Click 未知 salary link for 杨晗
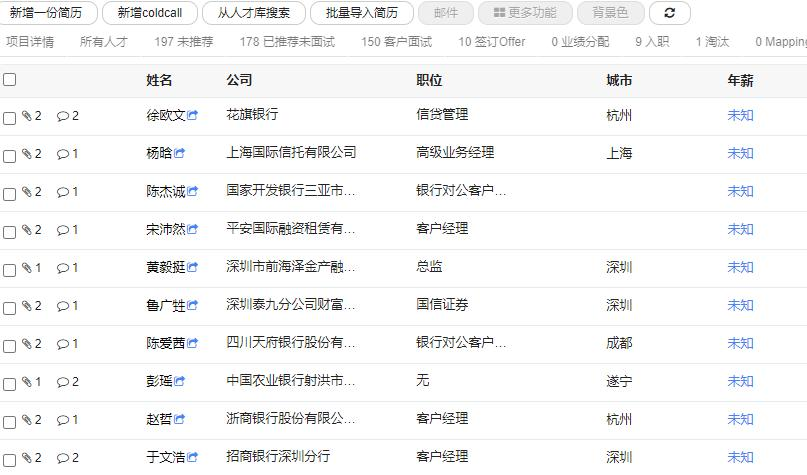This screenshot has height=475, width=807. point(740,153)
